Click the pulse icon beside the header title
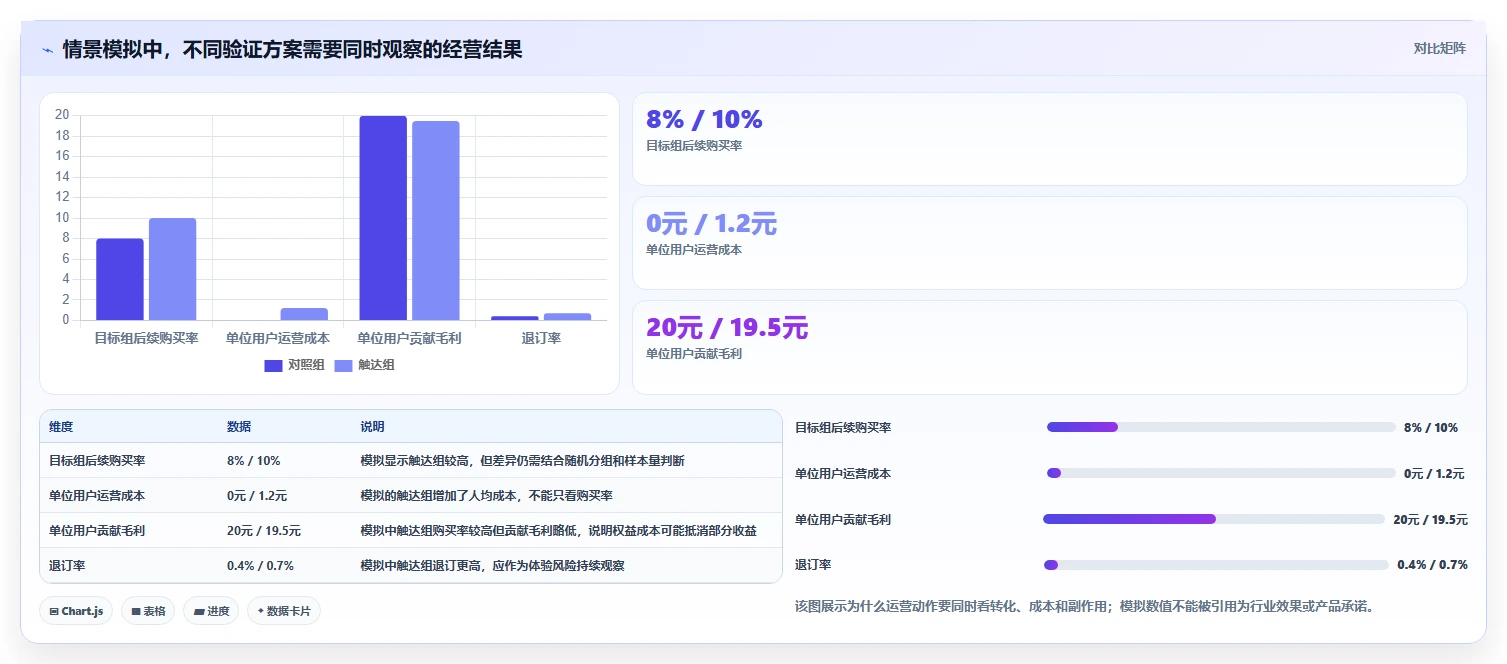The image size is (1507, 664). (48, 49)
